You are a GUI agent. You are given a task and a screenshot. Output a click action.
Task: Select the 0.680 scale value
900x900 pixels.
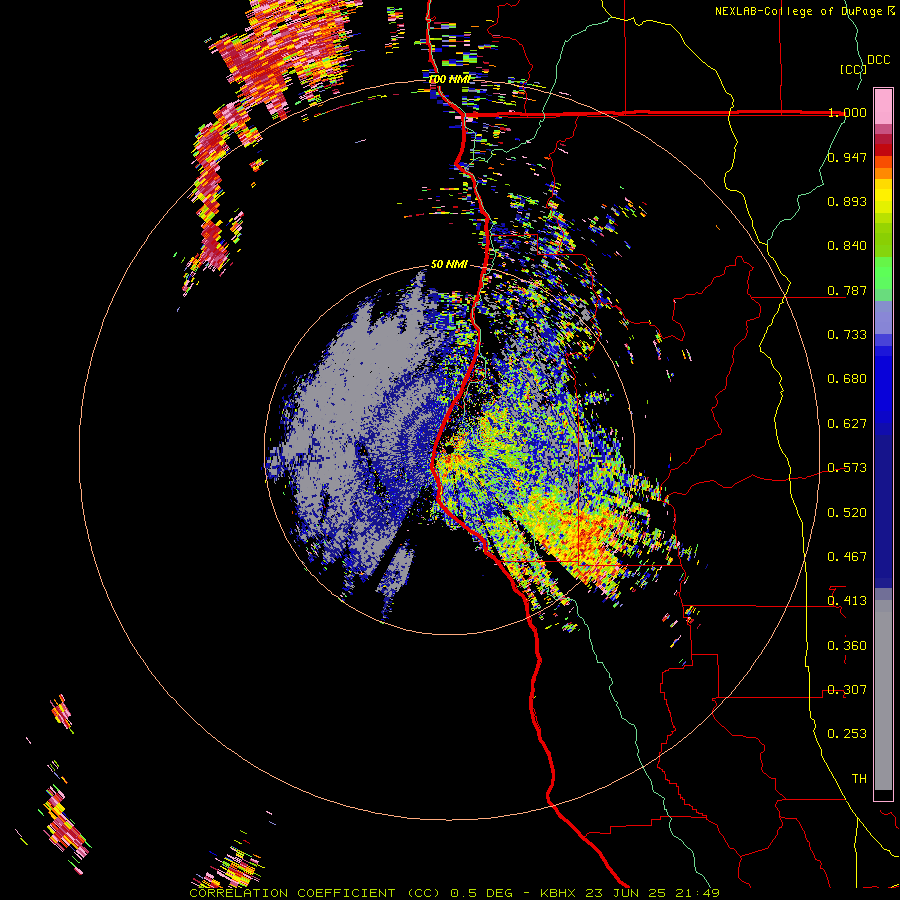pyautogui.click(x=847, y=379)
